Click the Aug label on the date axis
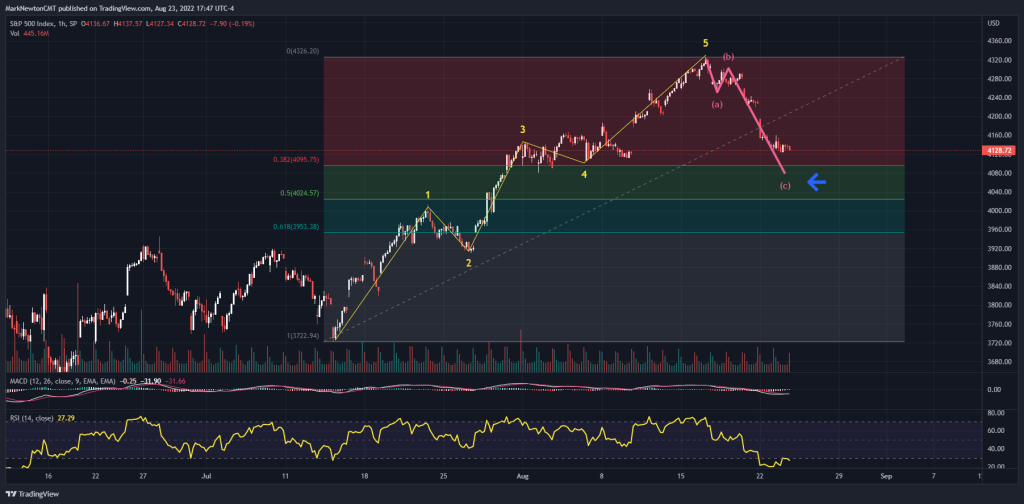 521,477
